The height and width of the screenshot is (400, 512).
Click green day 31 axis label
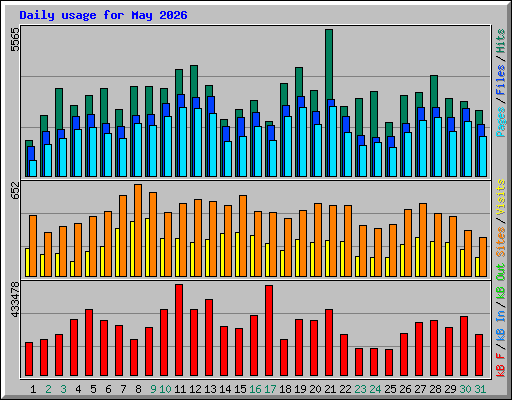480,389
